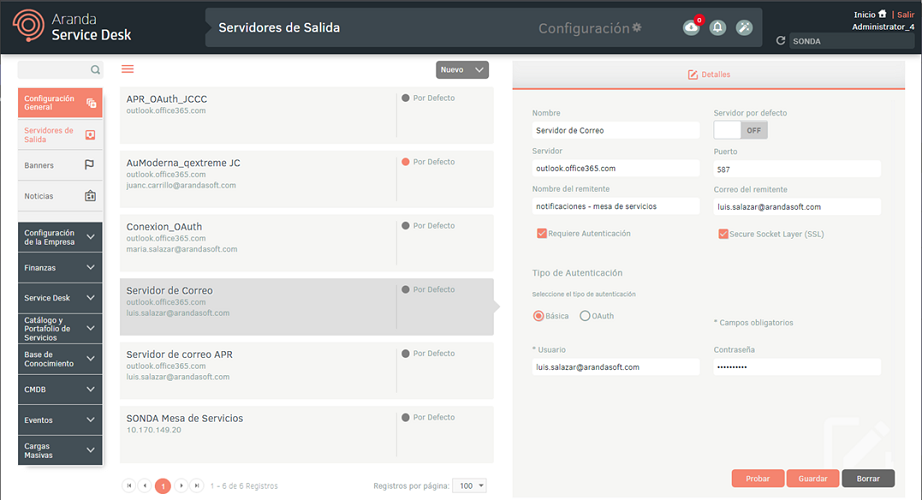Expand the Finanzas section

pyautogui.click(x=60, y=268)
